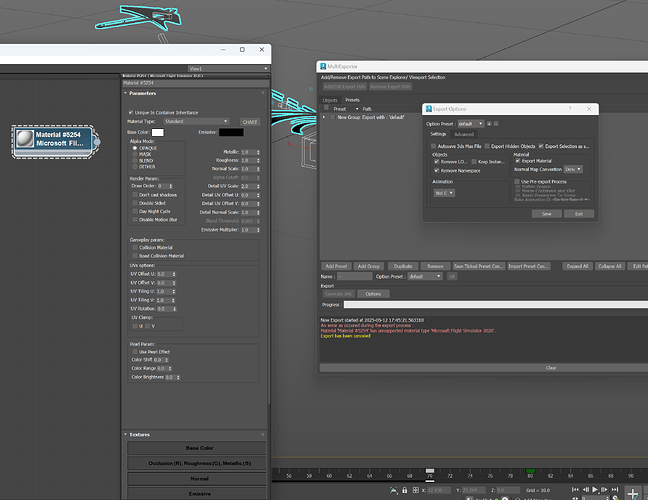Tick the Collision Material checkbox
Viewport: 648px width, 500px height.
click(135, 247)
